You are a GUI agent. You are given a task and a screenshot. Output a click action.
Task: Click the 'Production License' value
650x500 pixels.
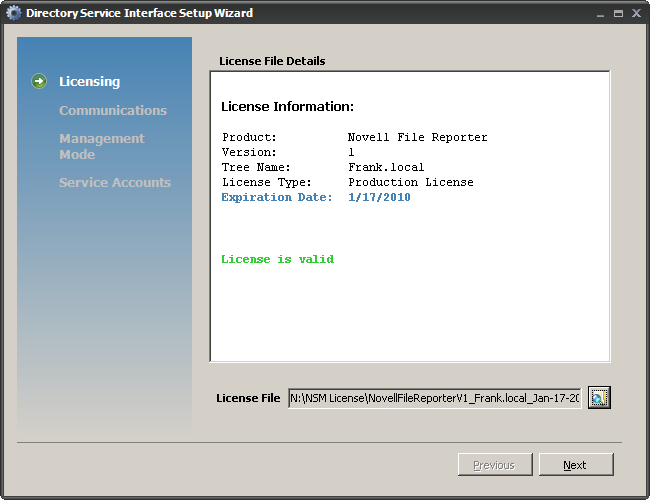point(411,182)
